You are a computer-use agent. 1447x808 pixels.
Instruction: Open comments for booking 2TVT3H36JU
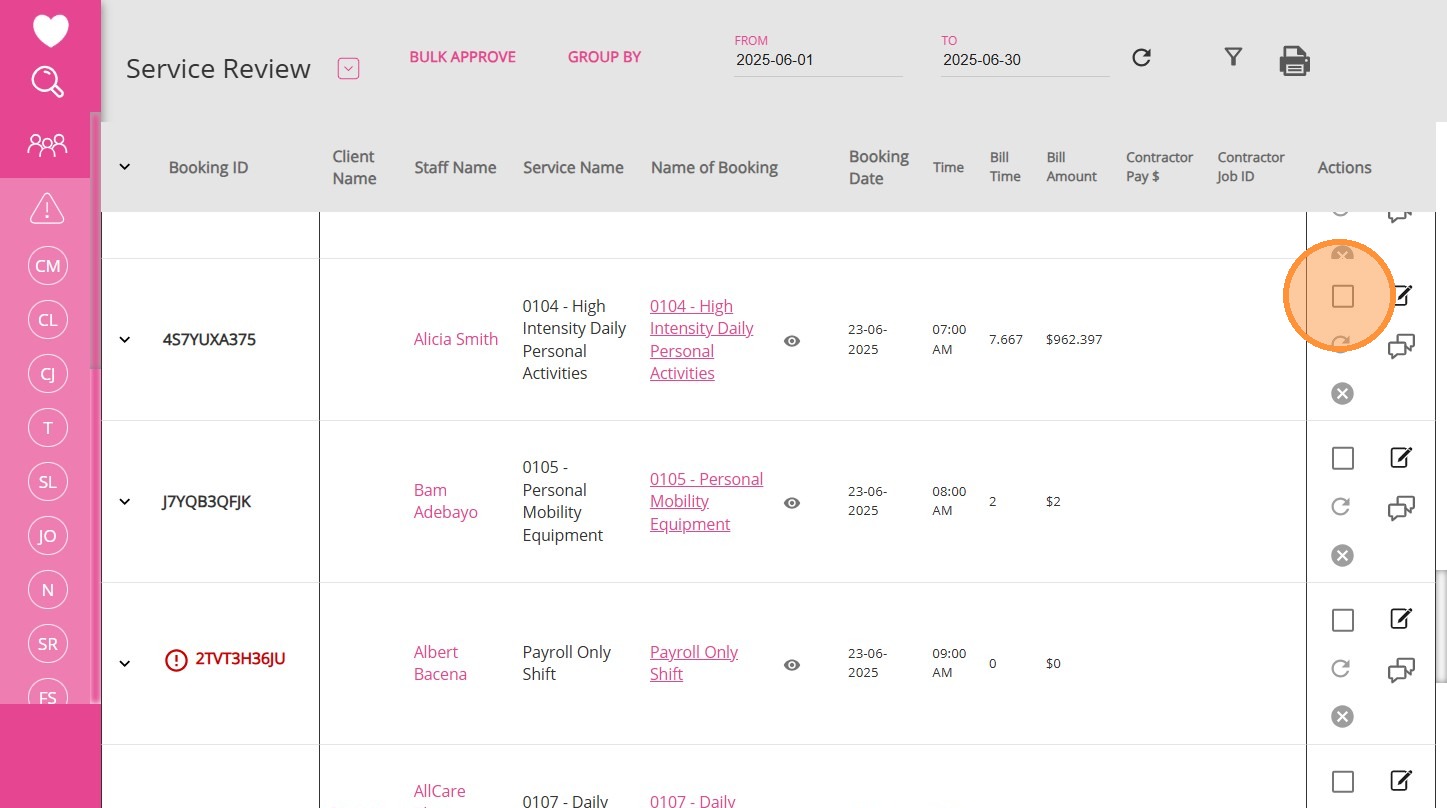click(x=1401, y=671)
